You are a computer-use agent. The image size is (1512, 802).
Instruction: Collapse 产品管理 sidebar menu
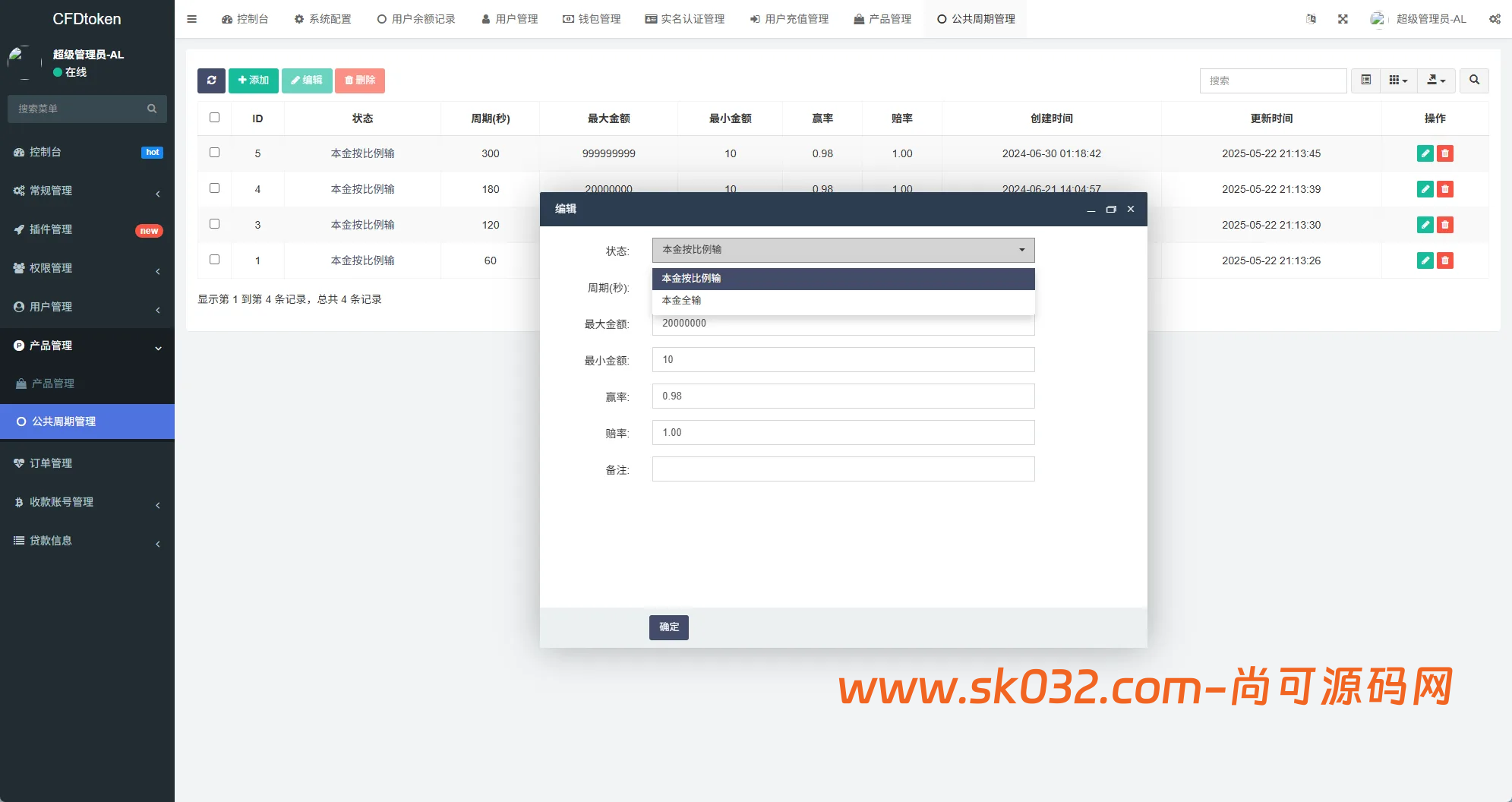(x=87, y=346)
